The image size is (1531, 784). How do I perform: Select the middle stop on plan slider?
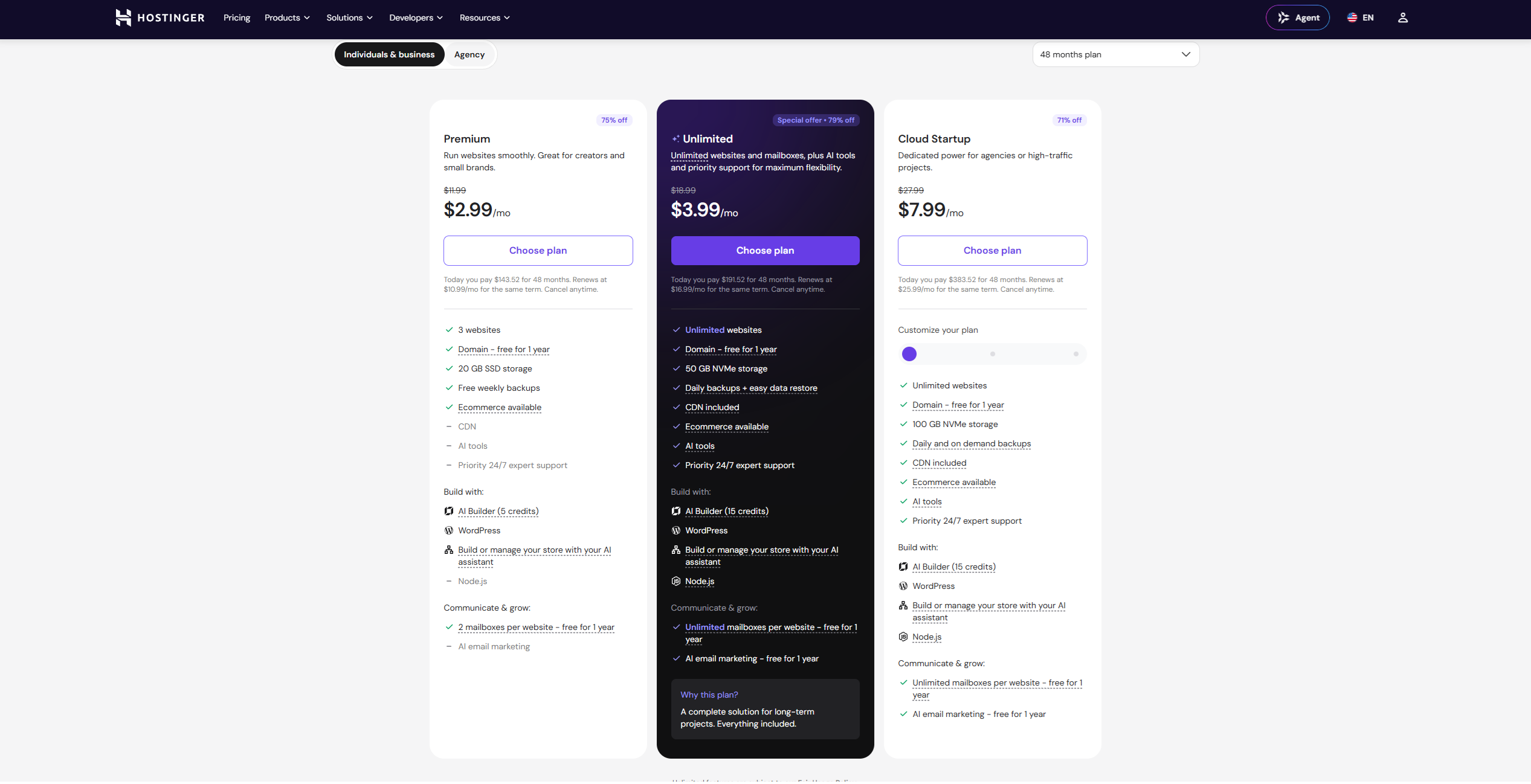[992, 354]
